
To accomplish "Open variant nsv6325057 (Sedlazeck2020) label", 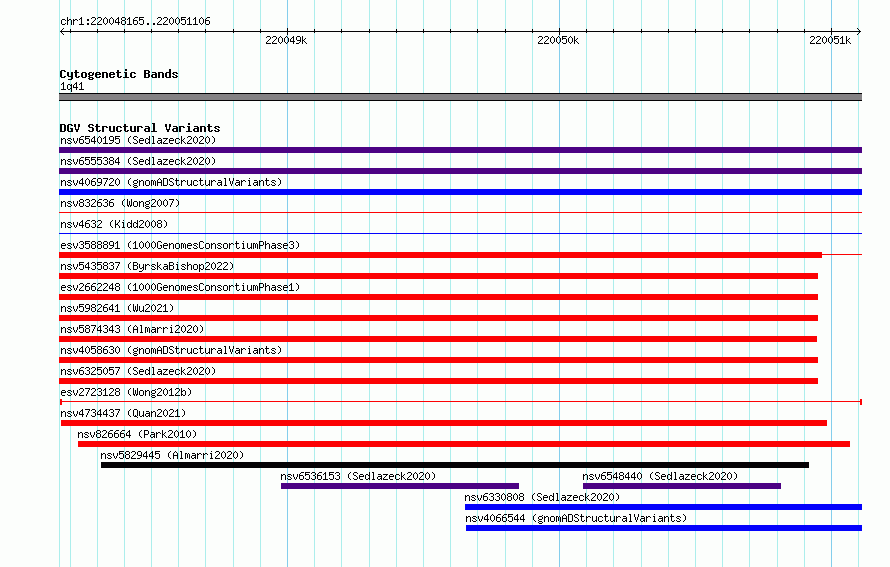I will click(138, 371).
